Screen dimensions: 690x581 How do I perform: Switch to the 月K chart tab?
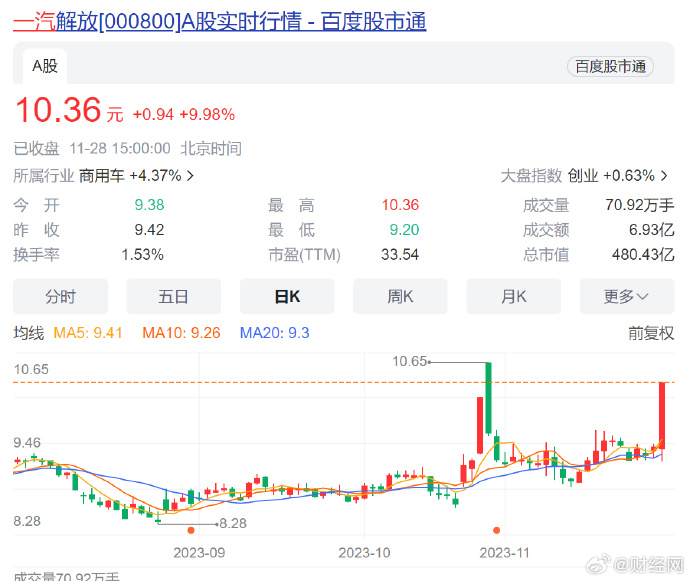click(x=514, y=297)
